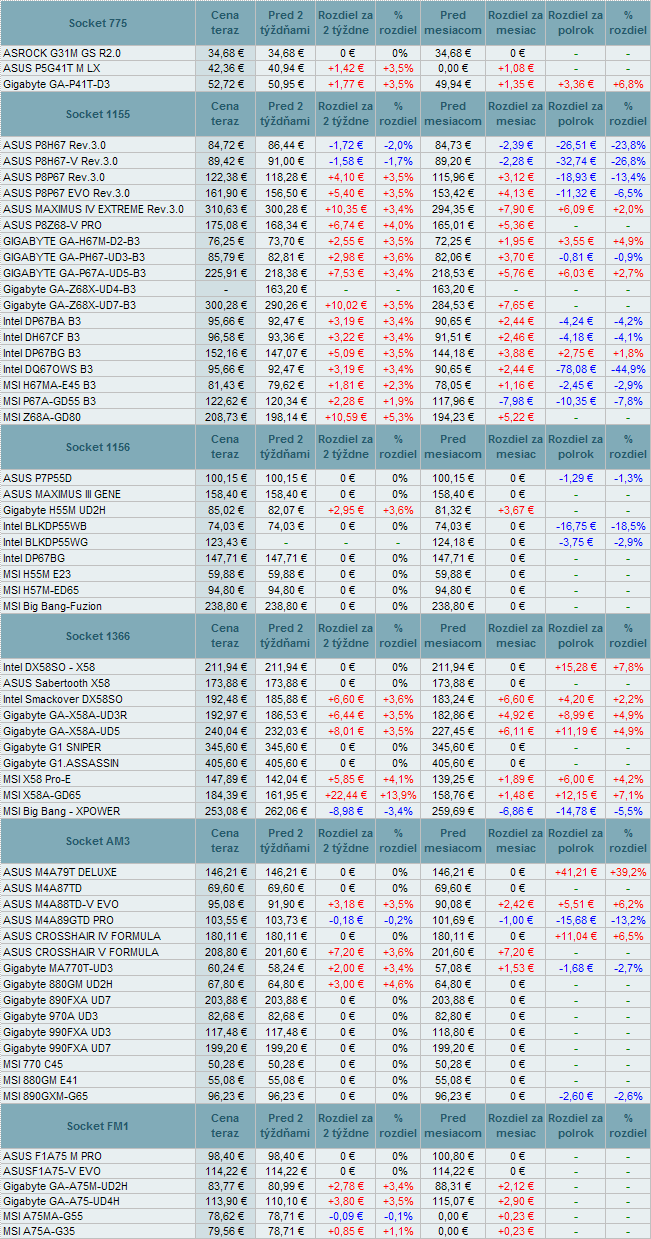The height and width of the screenshot is (1239, 651).
Task: Click ASUSF1A75-V EVO product name
Action: 51,1172
